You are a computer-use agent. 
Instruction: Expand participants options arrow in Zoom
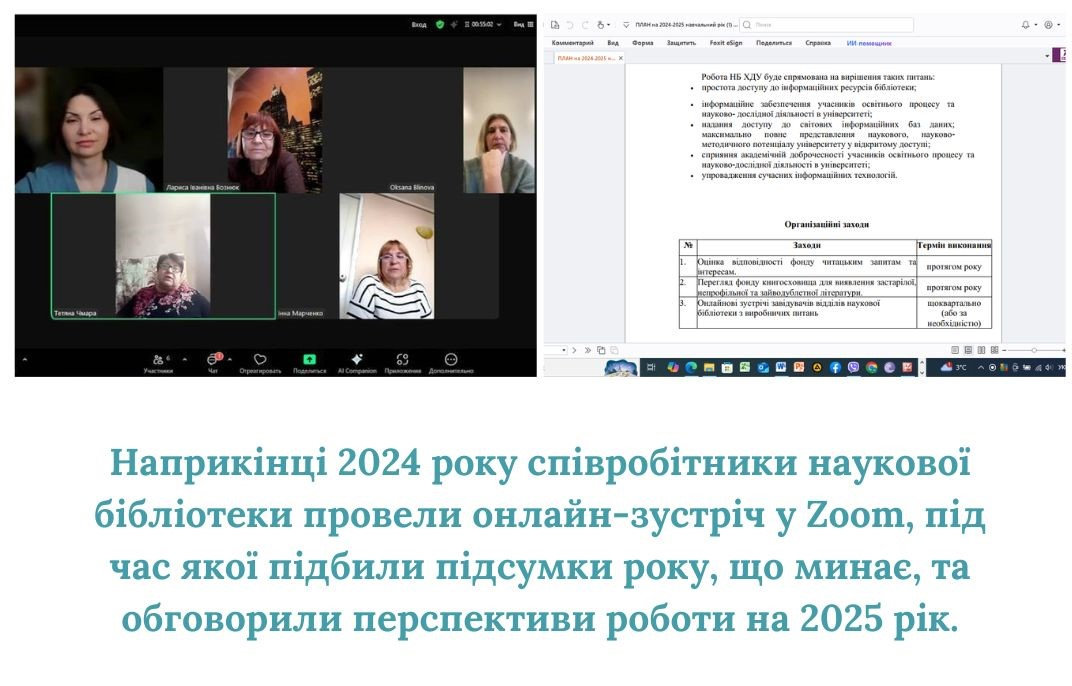point(184,359)
